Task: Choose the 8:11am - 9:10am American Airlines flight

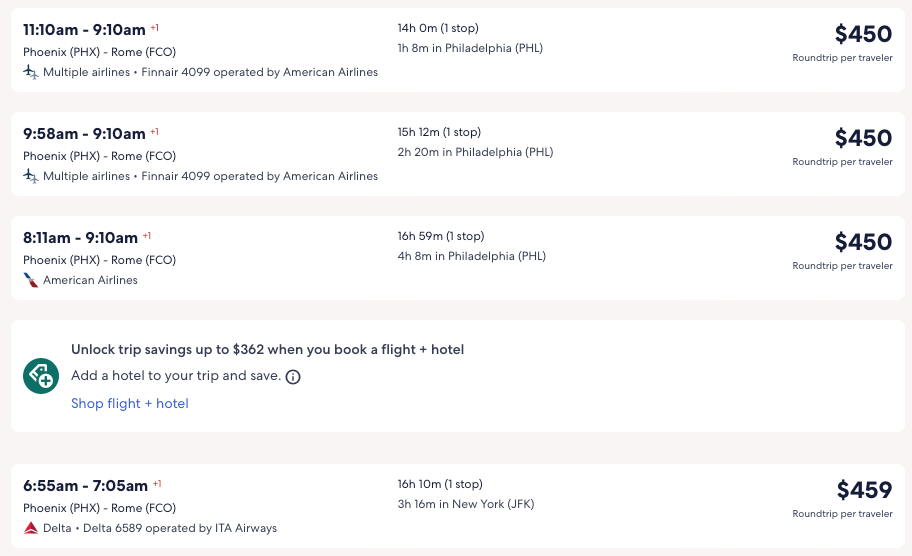Action: click(80, 237)
